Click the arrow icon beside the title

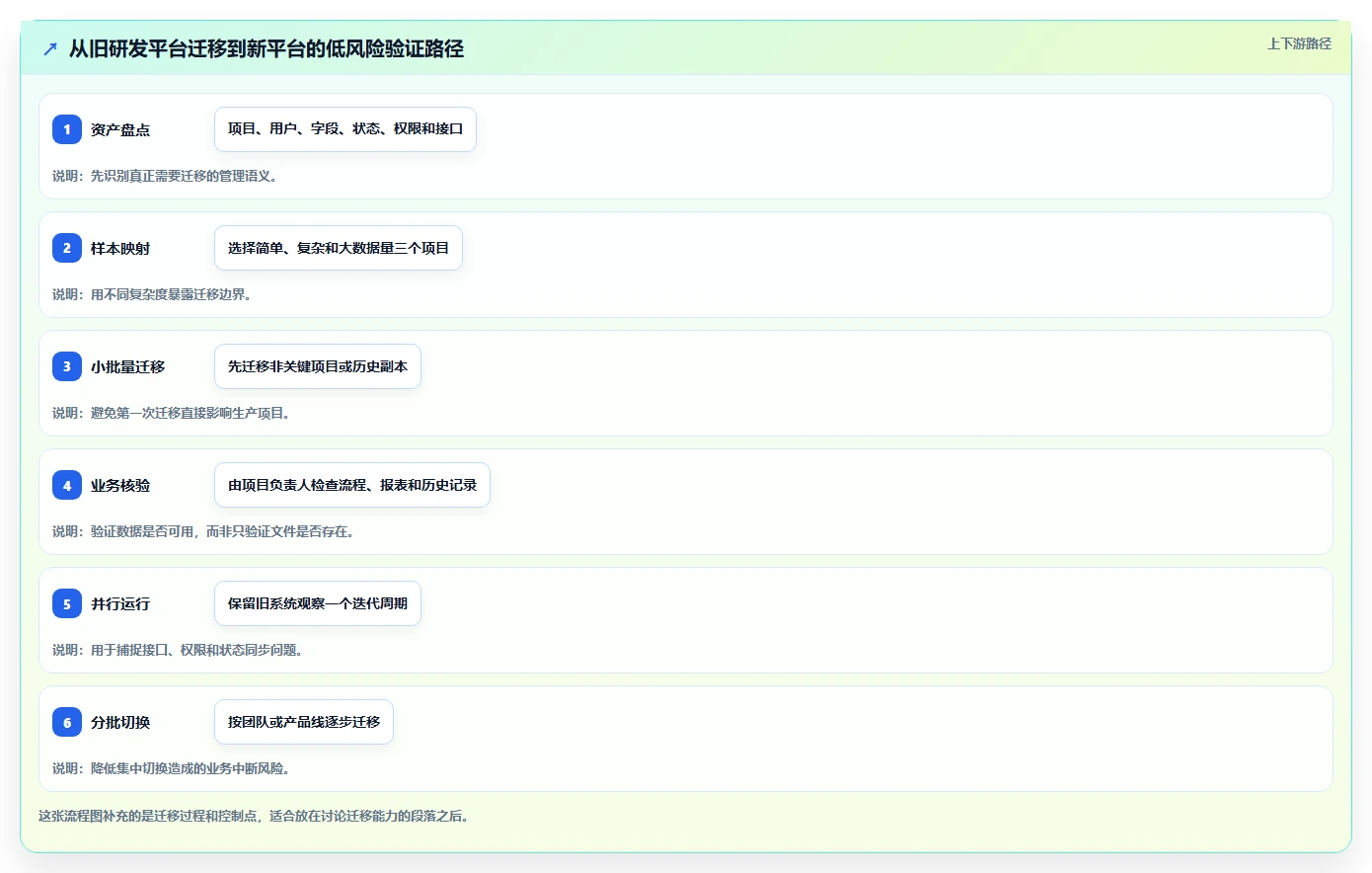[x=50, y=48]
